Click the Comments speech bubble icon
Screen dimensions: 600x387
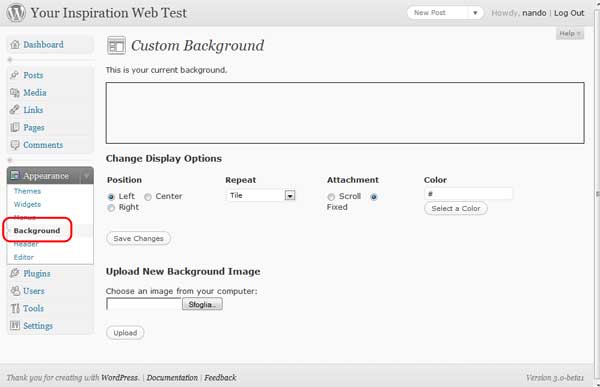pyautogui.click(x=15, y=145)
